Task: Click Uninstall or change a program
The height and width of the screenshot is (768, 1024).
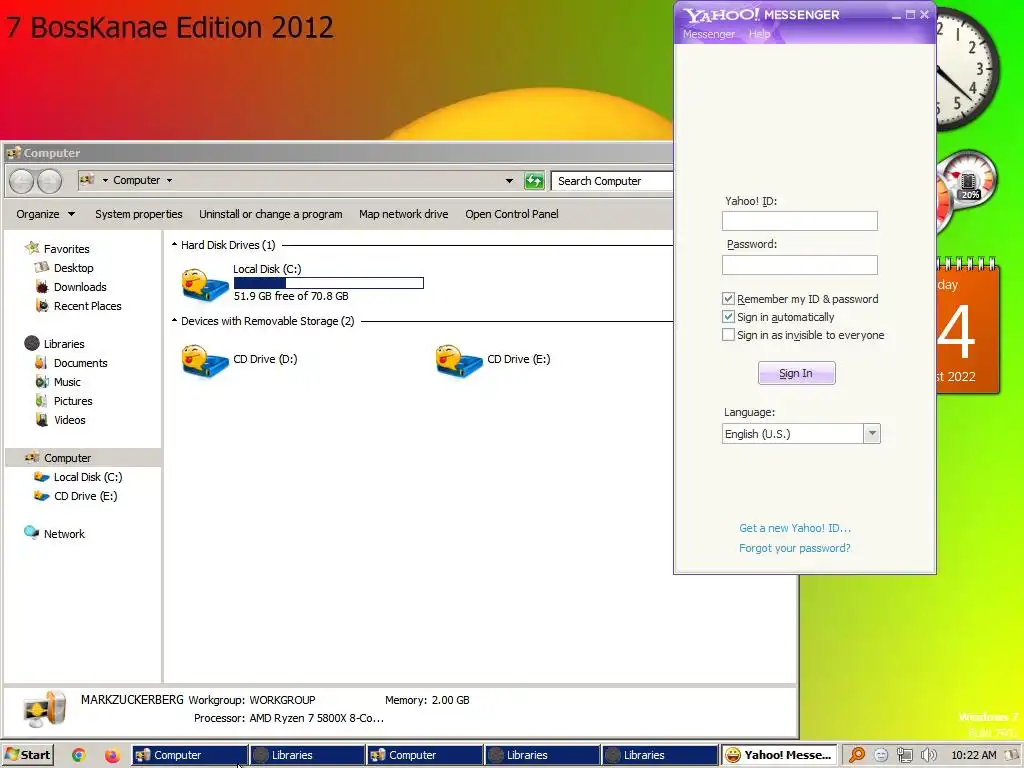Action: coord(270,214)
